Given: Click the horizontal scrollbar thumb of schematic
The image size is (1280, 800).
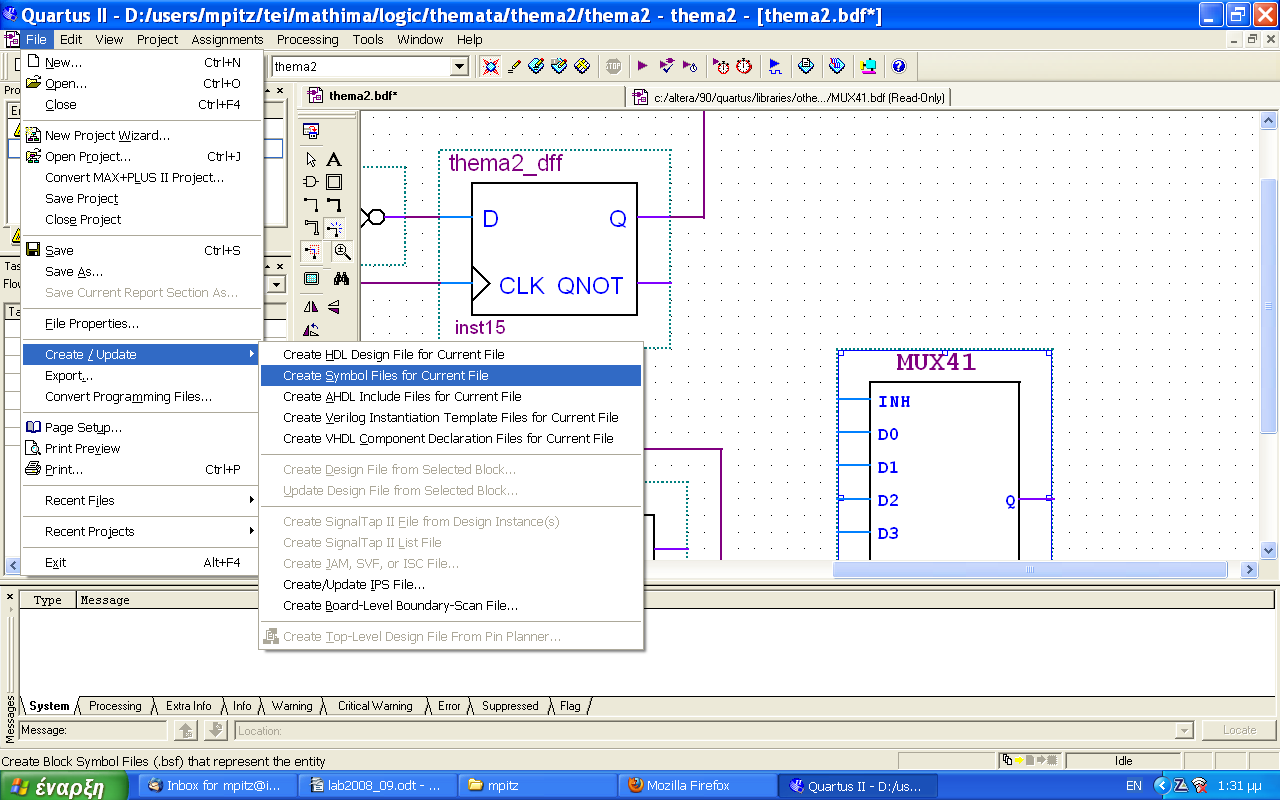Looking at the screenshot, I should pyautogui.click(x=1030, y=569).
